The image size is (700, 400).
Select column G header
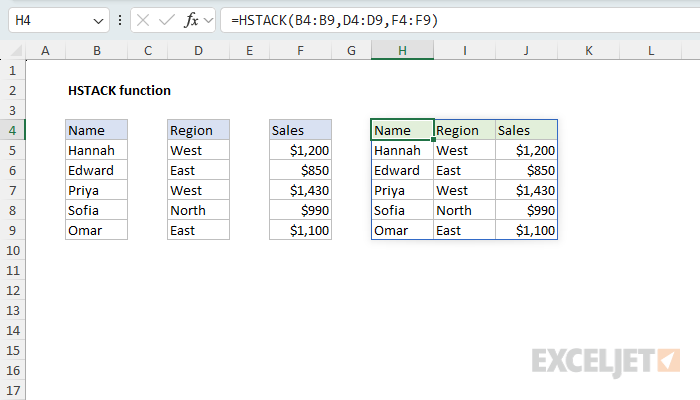(x=351, y=50)
